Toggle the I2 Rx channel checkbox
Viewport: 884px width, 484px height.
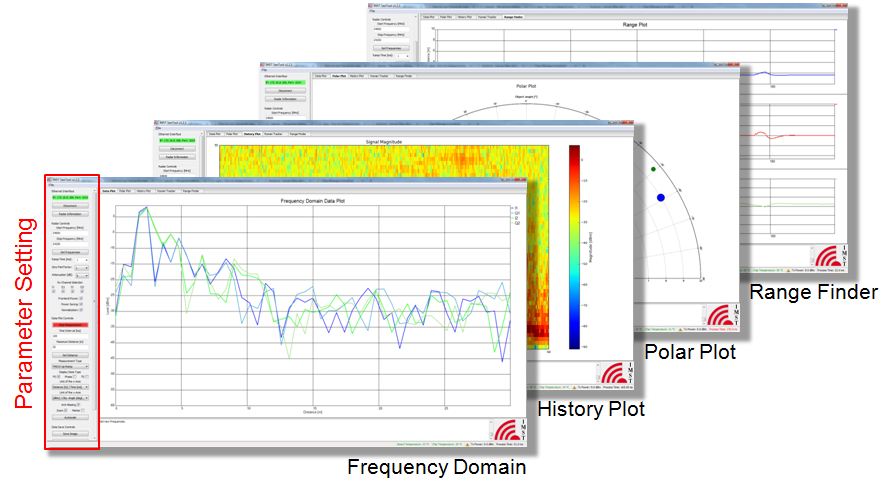[x=73, y=291]
